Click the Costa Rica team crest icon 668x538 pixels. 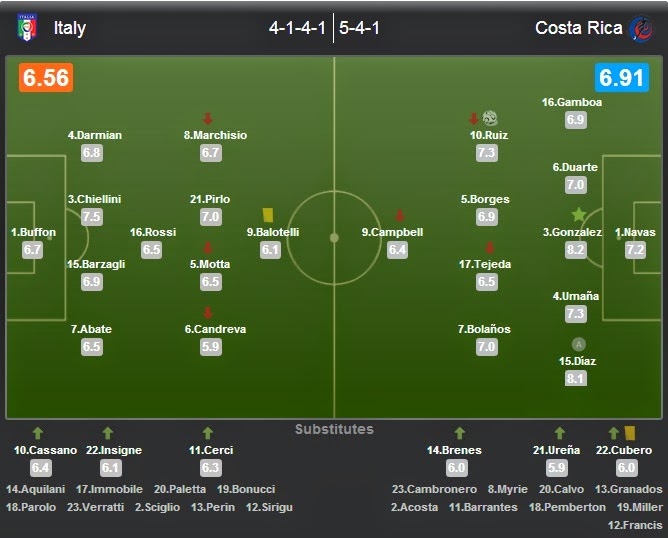pos(640,28)
